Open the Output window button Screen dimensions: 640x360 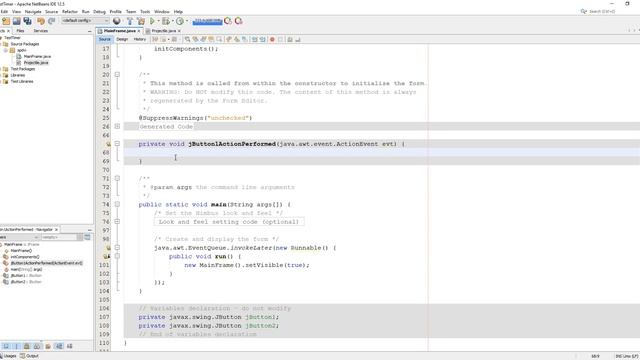tap(29, 356)
